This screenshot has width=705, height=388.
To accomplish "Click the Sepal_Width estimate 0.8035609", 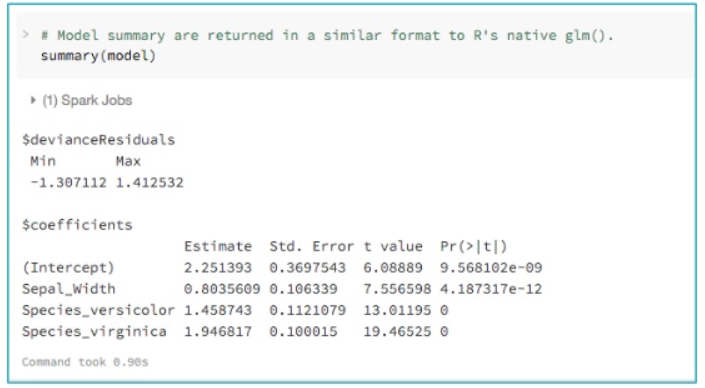I will [222, 289].
